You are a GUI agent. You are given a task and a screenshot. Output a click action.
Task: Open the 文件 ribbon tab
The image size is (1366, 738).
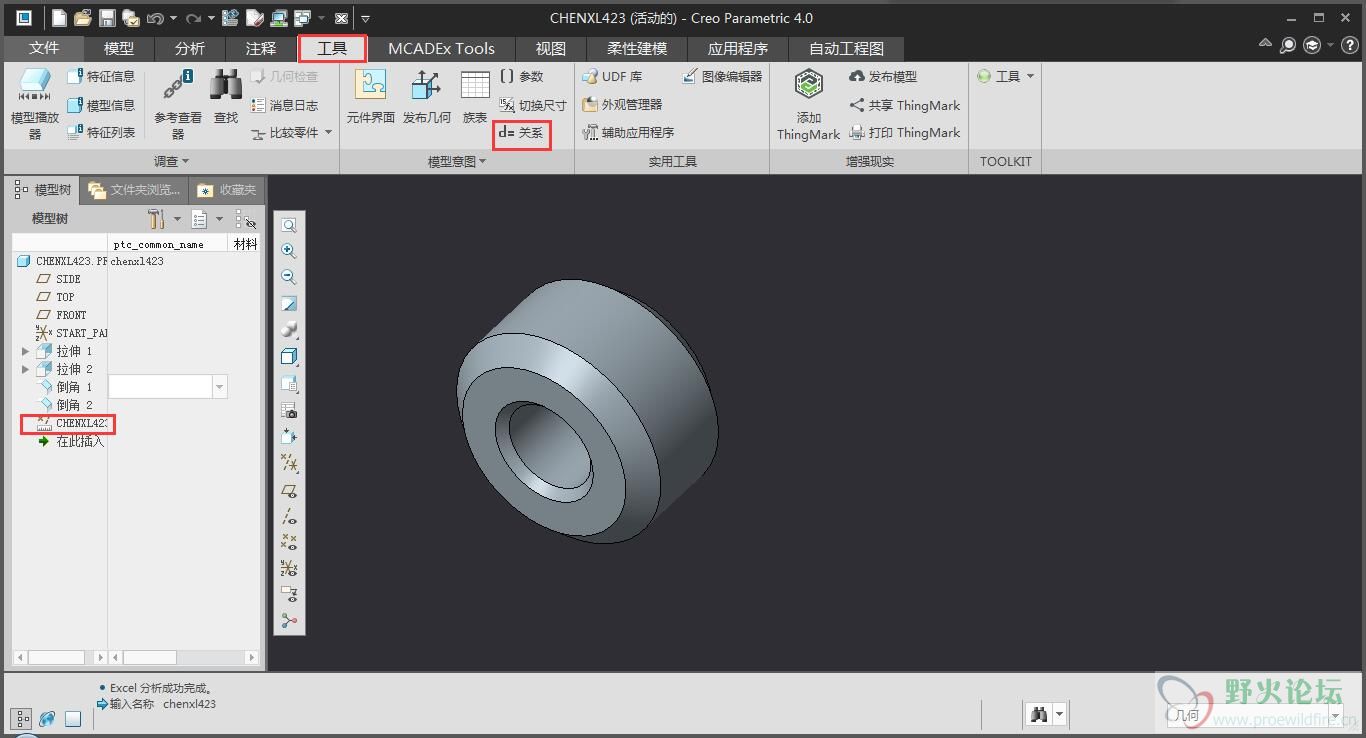tap(44, 48)
